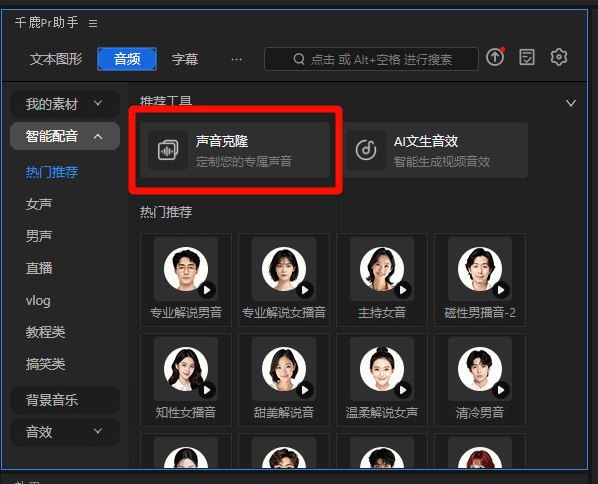Play the 知性女播音 voice preview
The height and width of the screenshot is (484, 598).
[207, 390]
